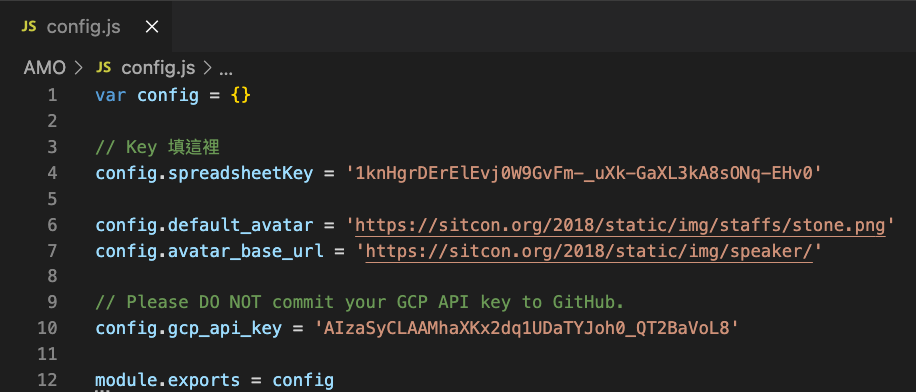916x392 pixels.
Task: Open config.js breadcrumb segment
Action: tap(158, 68)
